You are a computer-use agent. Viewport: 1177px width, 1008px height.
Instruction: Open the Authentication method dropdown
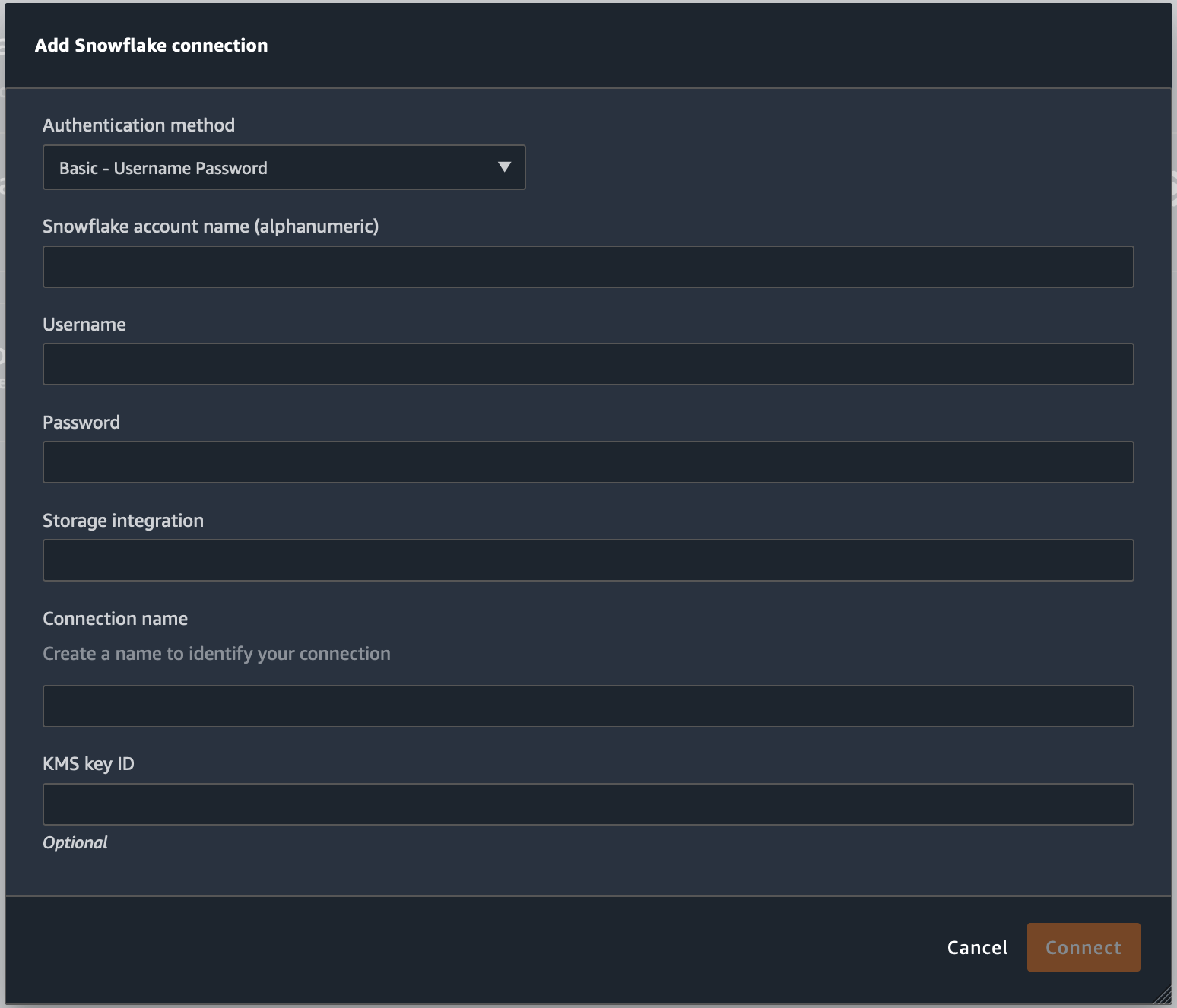coord(283,167)
